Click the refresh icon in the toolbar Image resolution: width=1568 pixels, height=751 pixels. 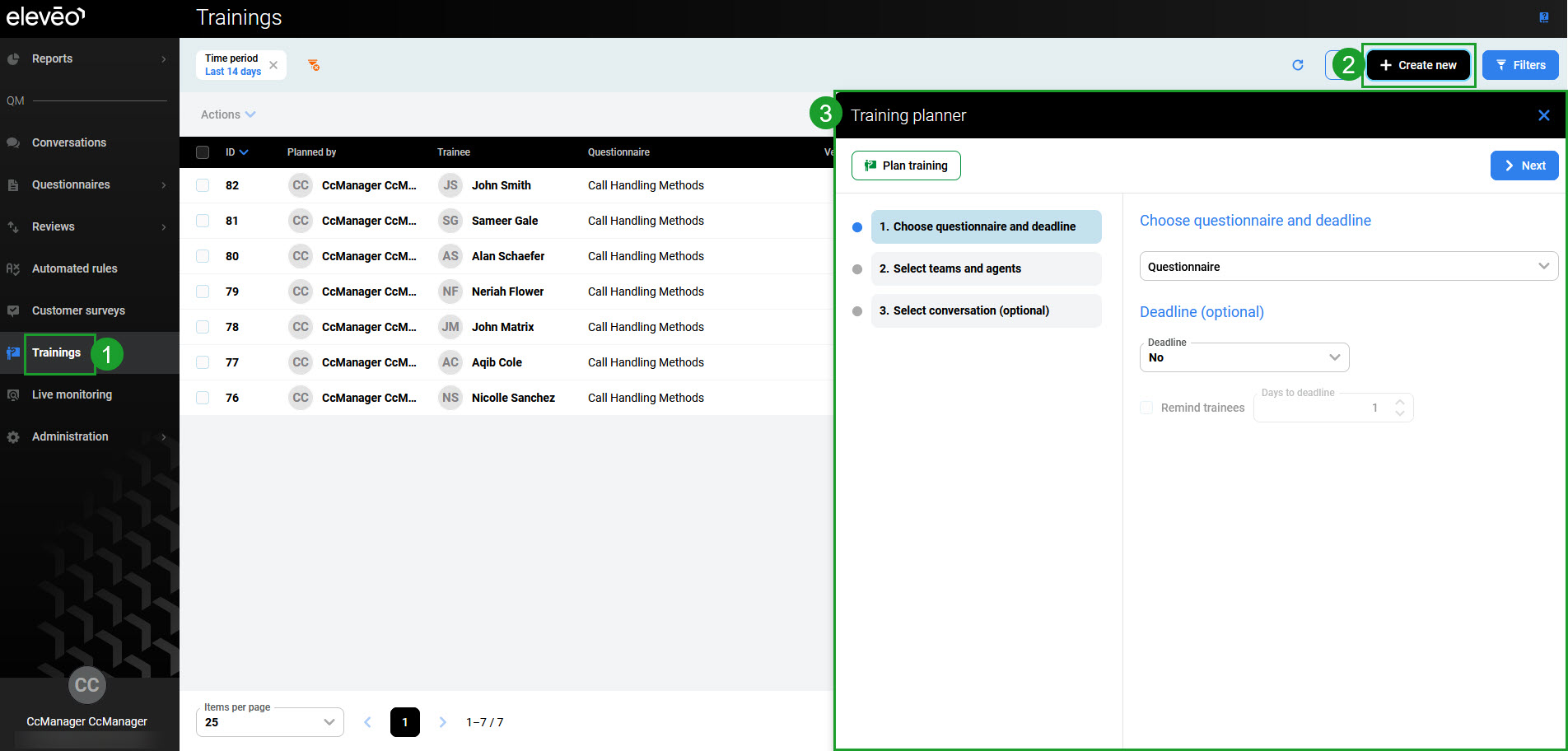tap(1297, 65)
